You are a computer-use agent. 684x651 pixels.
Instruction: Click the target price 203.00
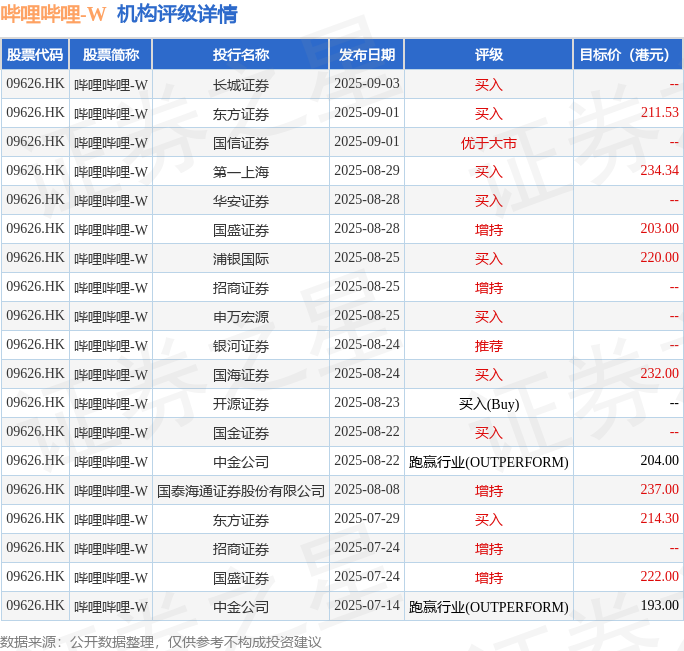pyautogui.click(x=660, y=228)
